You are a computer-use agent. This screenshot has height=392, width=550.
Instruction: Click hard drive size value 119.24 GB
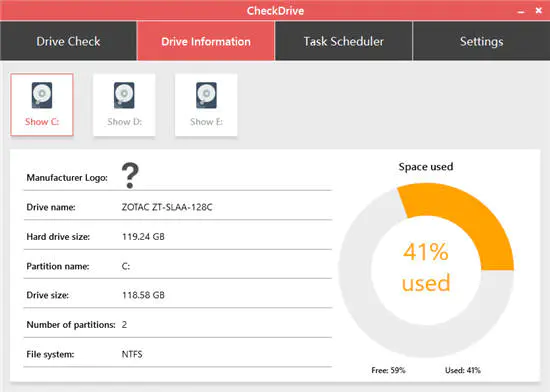click(x=143, y=237)
